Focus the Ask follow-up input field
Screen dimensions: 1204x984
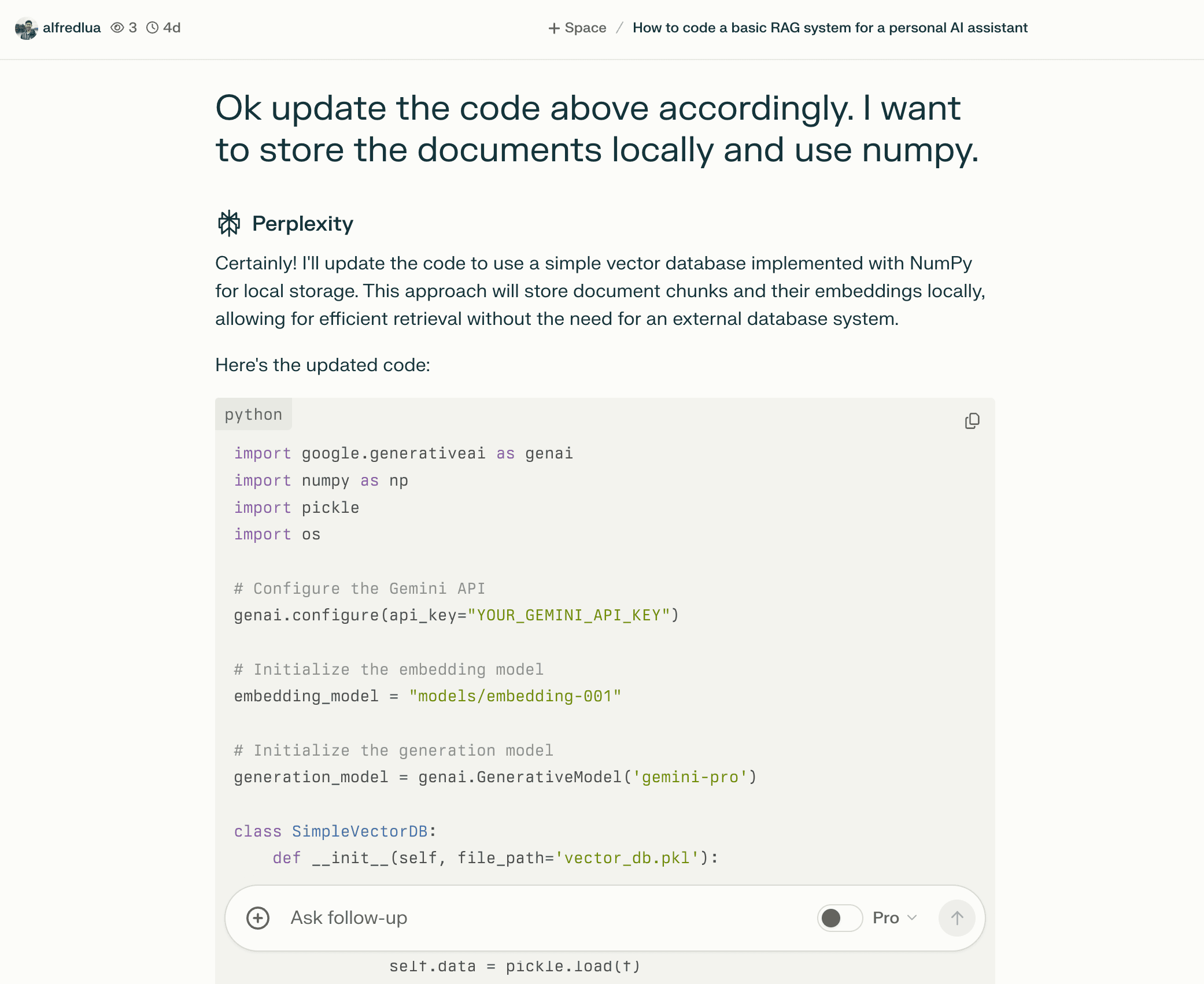pos(544,918)
